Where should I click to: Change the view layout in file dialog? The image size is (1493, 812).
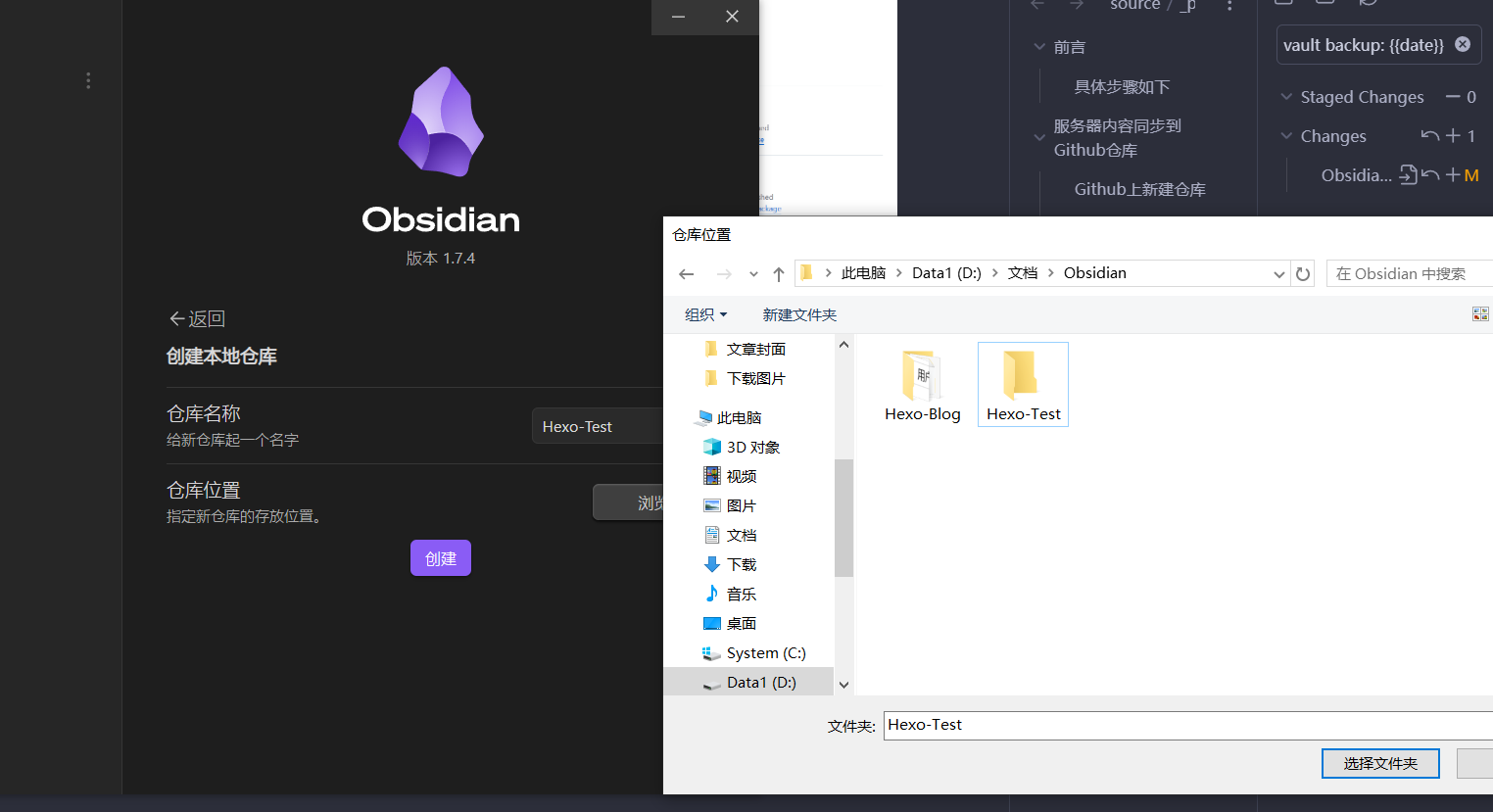[1479, 314]
